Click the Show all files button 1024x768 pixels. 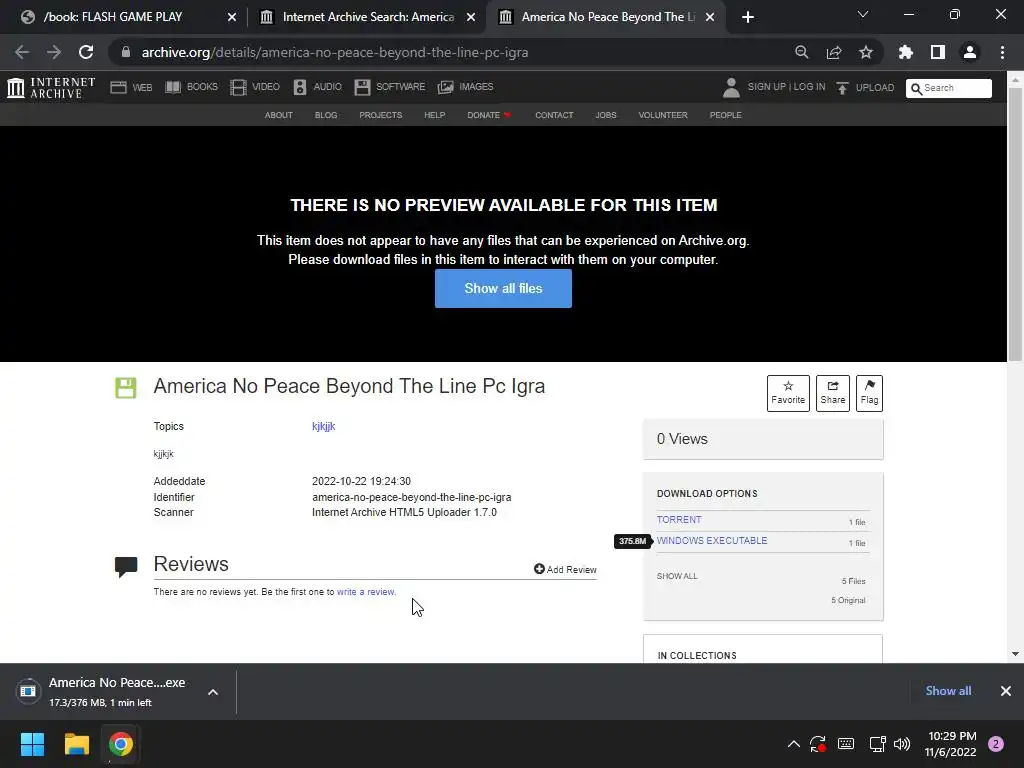tap(504, 289)
